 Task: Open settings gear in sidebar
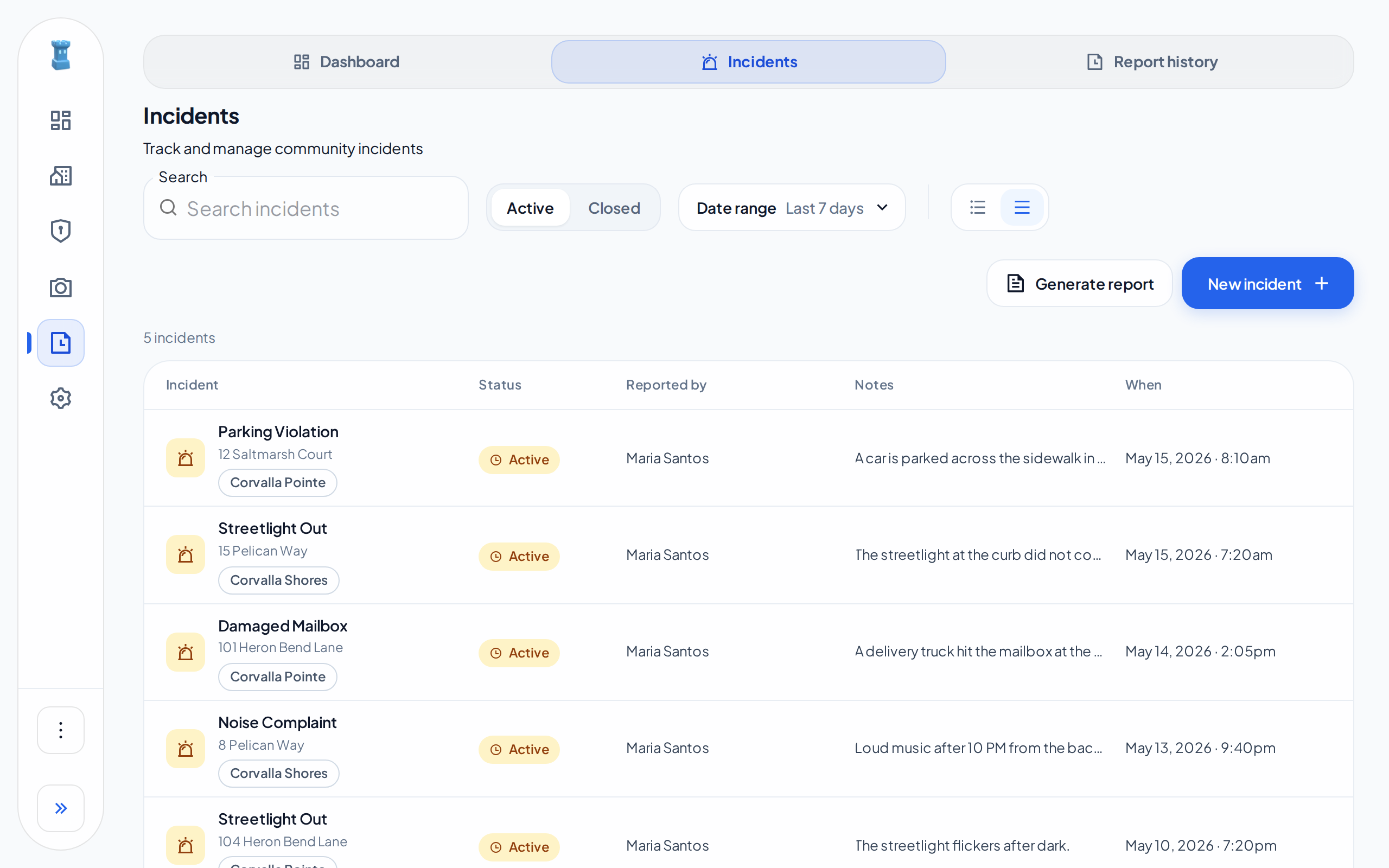click(x=61, y=398)
